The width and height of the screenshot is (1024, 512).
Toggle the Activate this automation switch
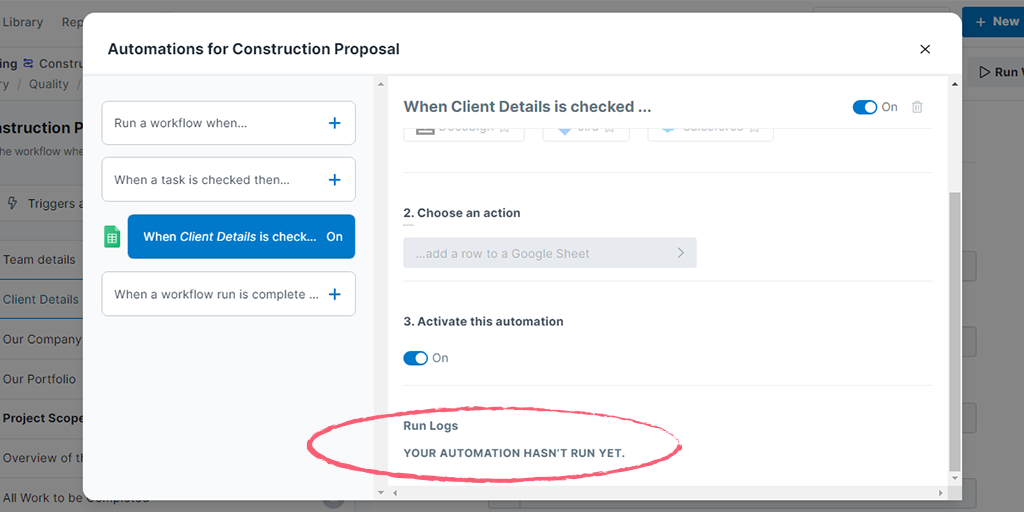[x=415, y=358]
